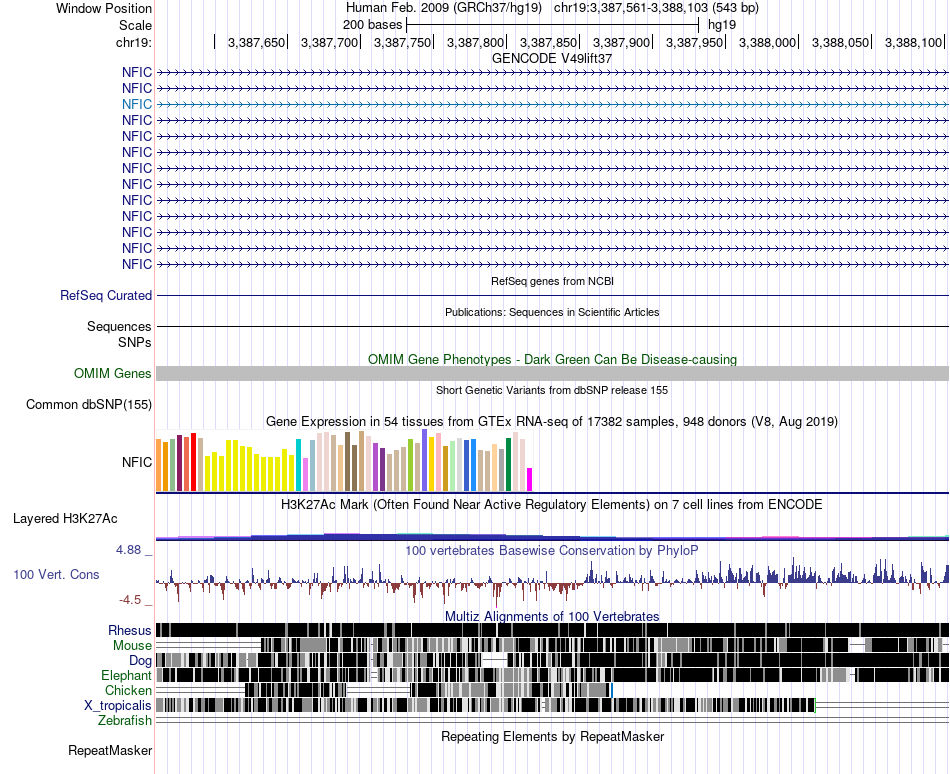Click the 'RepeatMasker' track label
This screenshot has width=950, height=774.
click(x=110, y=750)
